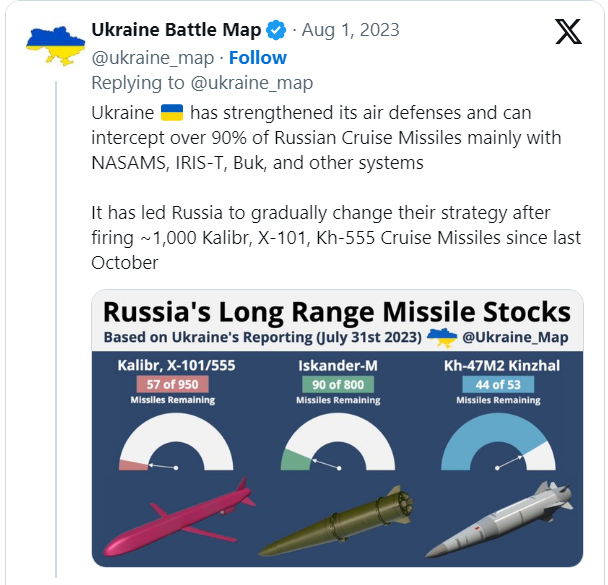Click the Aug 1, 2023 timestamp
The width and height of the screenshot is (608, 585).
point(351,30)
